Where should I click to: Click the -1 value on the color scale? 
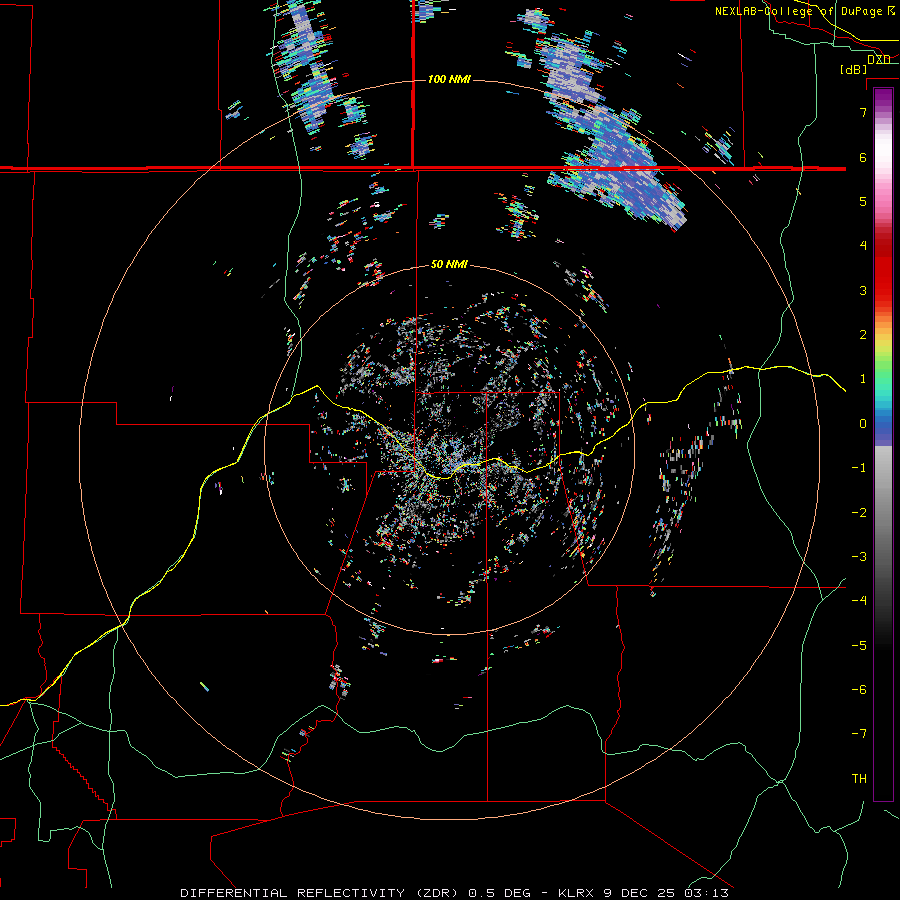pos(859,468)
